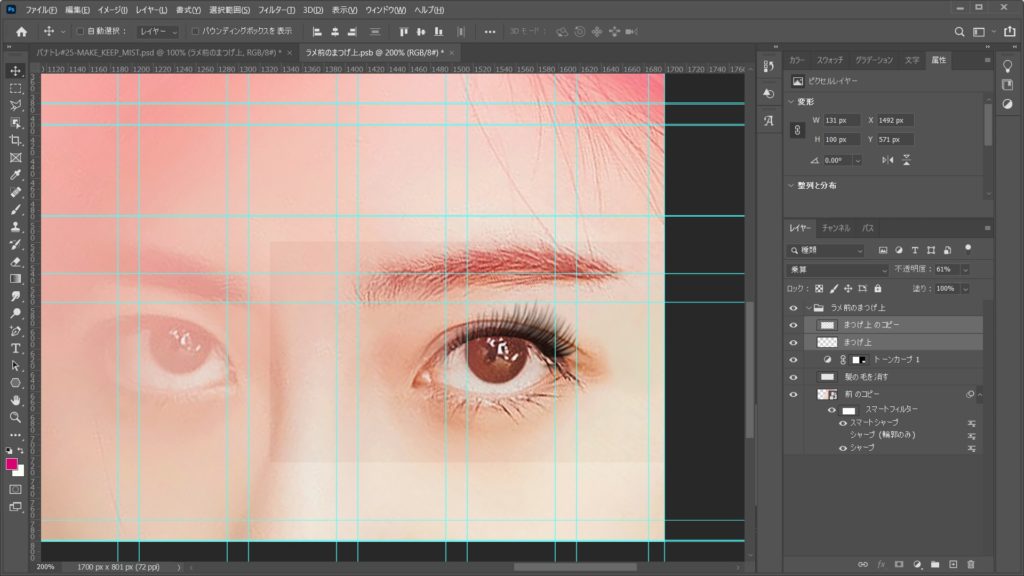Collapse the ラメ前のまつげ上 group

click(x=809, y=308)
